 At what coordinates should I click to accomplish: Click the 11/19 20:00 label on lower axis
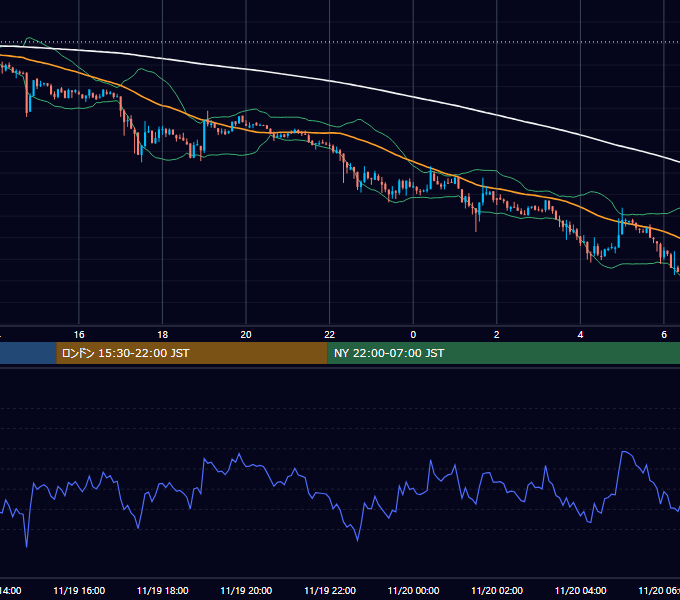click(246, 590)
